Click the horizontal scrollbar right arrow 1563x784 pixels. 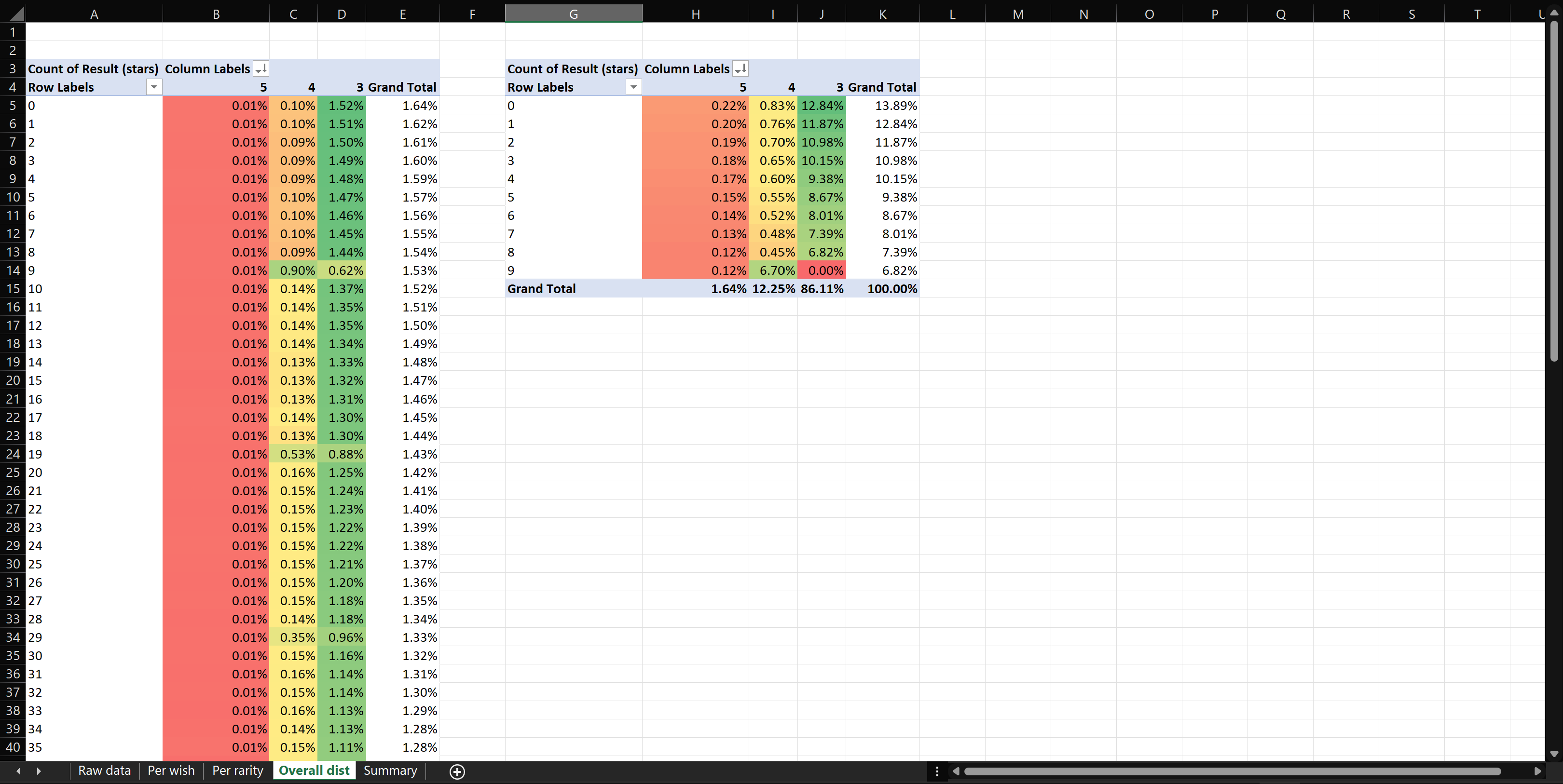[1537, 771]
